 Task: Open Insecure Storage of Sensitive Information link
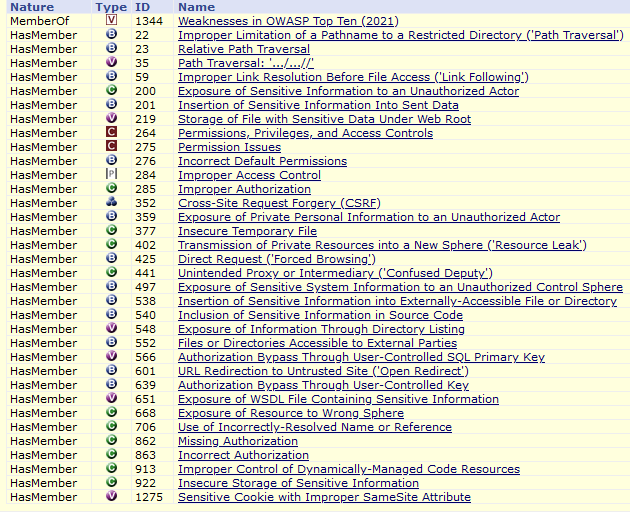pos(299,483)
